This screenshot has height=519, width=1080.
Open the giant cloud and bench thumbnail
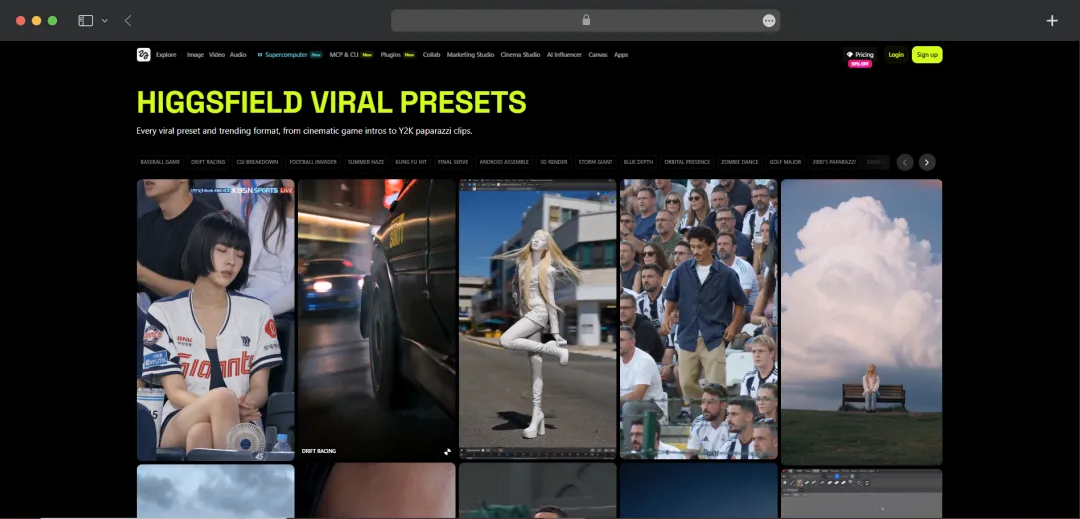(x=862, y=322)
